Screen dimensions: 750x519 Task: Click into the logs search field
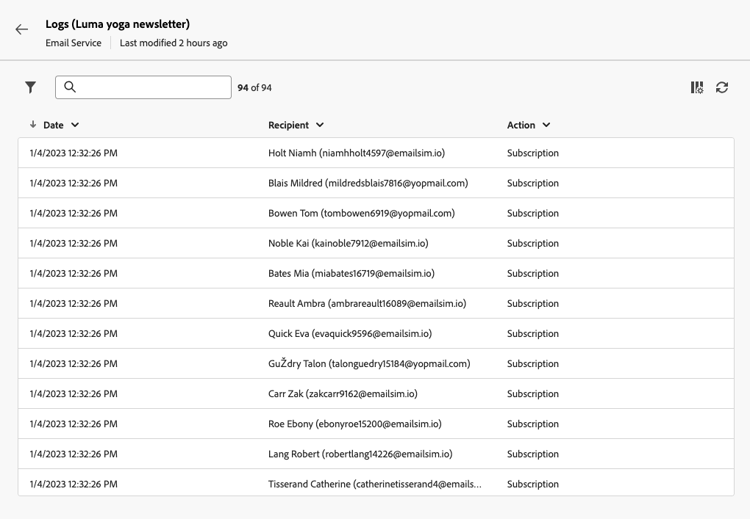pyautogui.click(x=152, y=88)
